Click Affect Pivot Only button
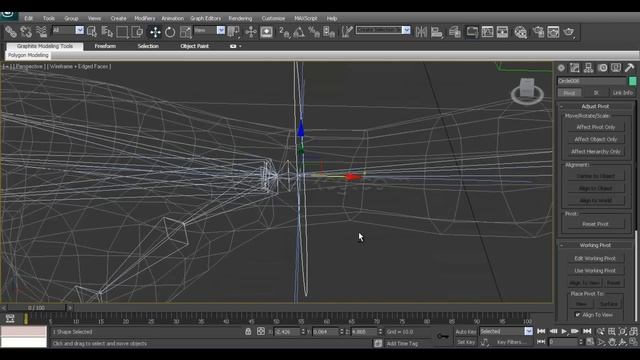This screenshot has height=360, width=640. [596, 127]
